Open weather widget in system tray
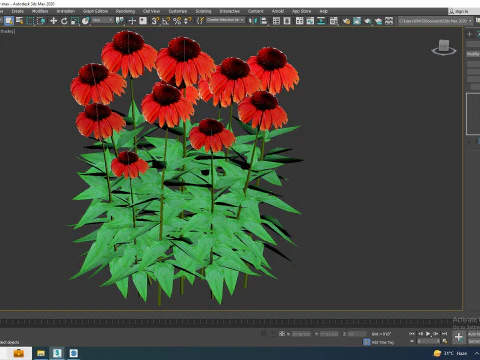Image resolution: width=480 pixels, height=360 pixels. (450, 353)
